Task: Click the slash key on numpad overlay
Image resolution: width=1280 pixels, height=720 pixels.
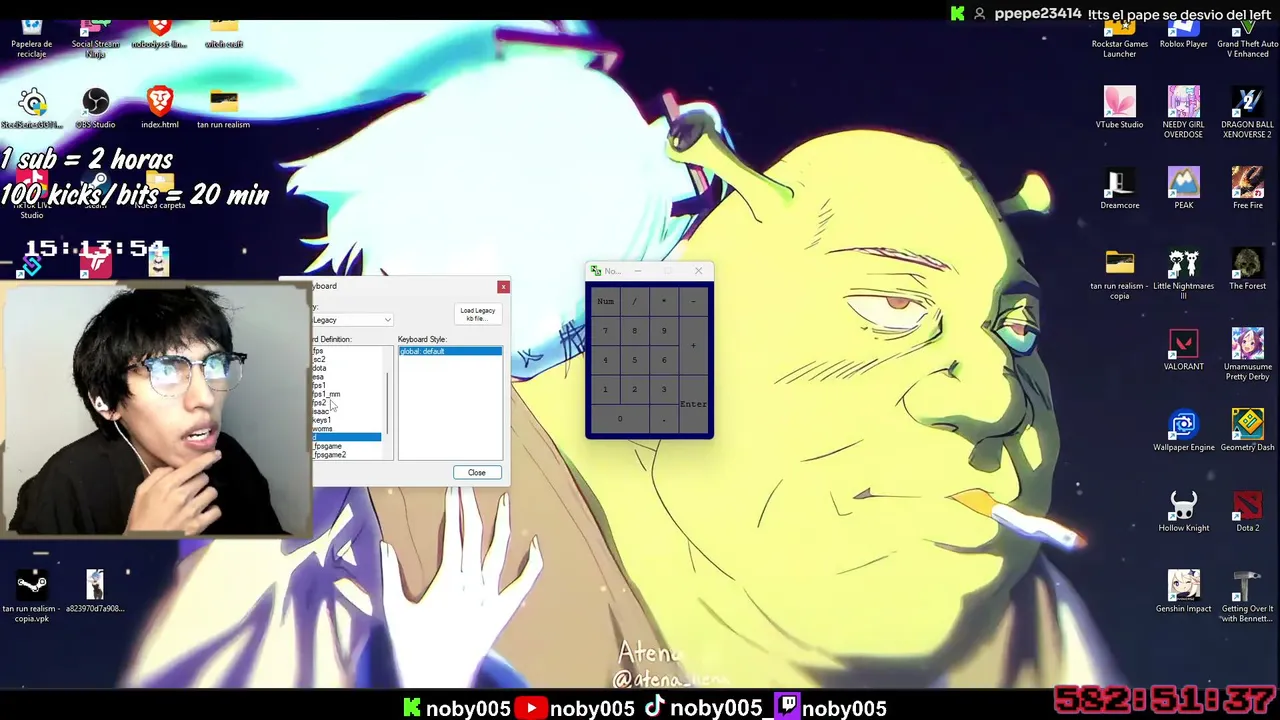Action: tap(634, 301)
